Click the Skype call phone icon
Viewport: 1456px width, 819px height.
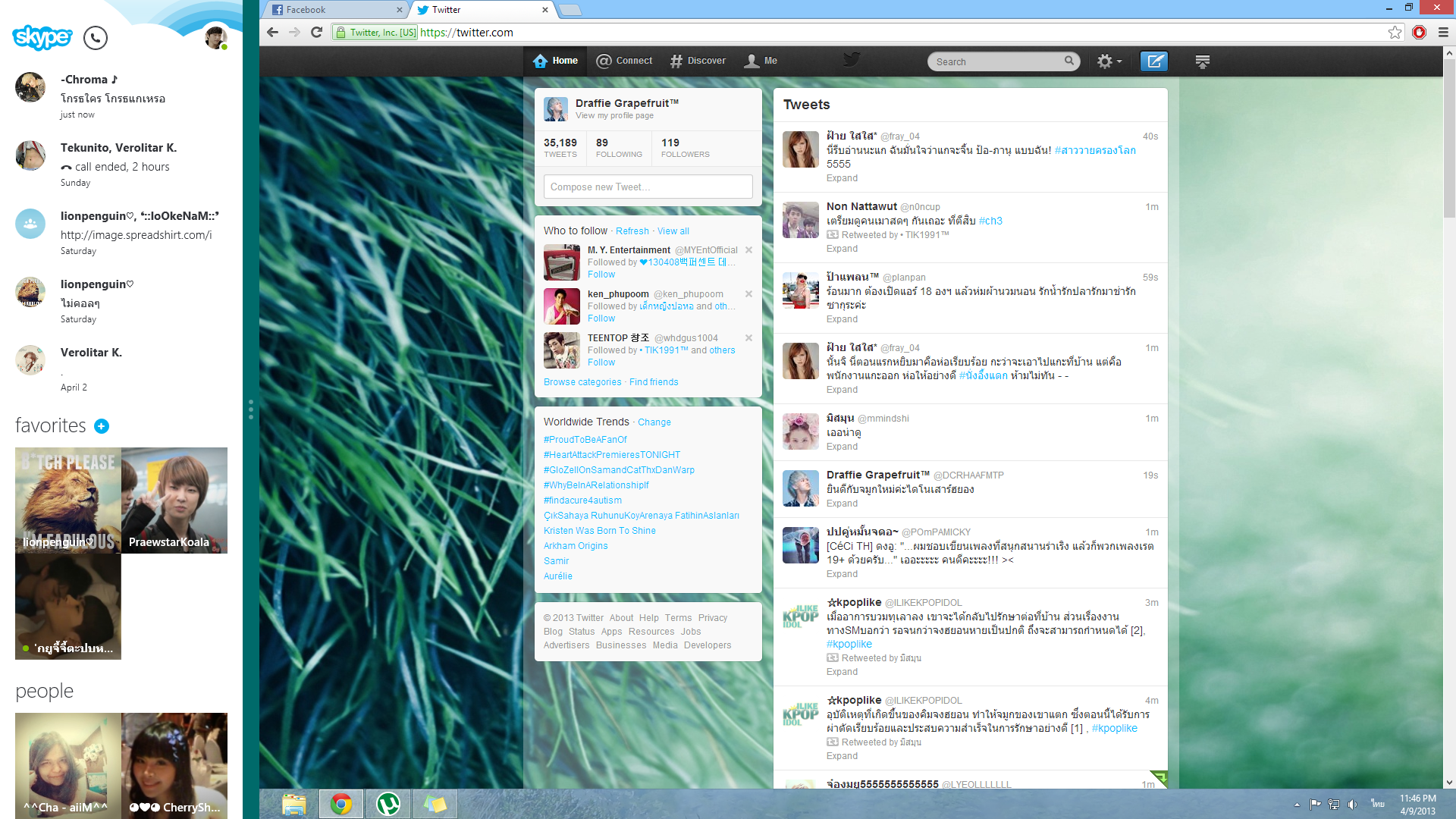[x=96, y=38]
